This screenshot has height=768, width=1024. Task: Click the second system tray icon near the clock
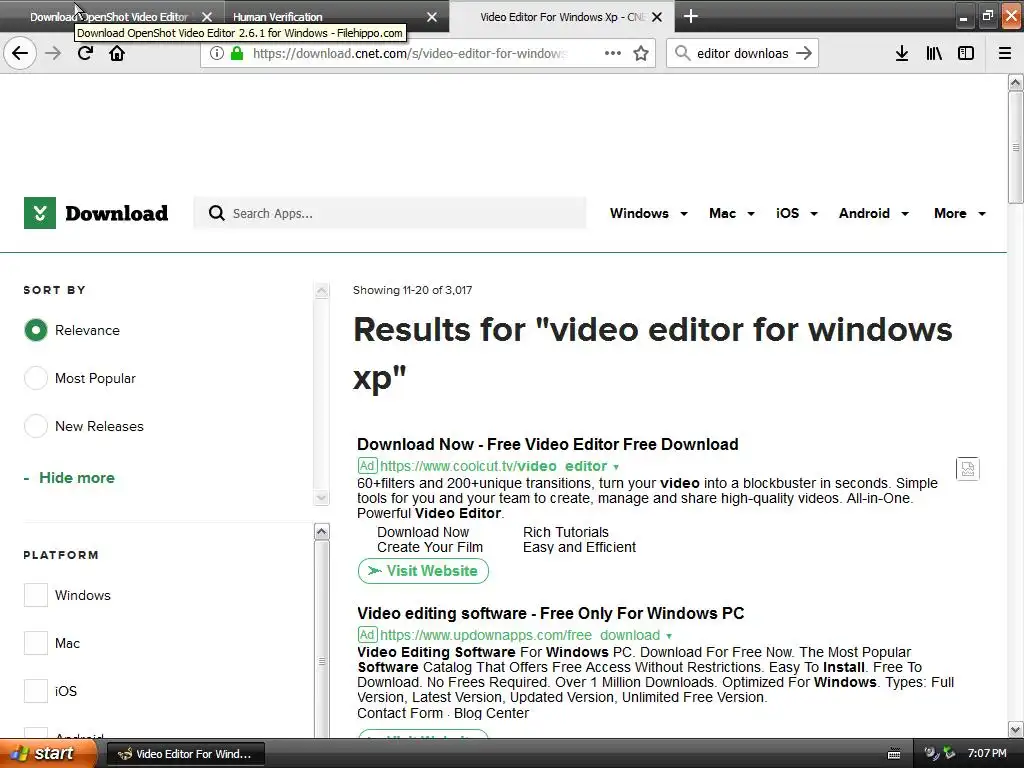click(x=949, y=754)
